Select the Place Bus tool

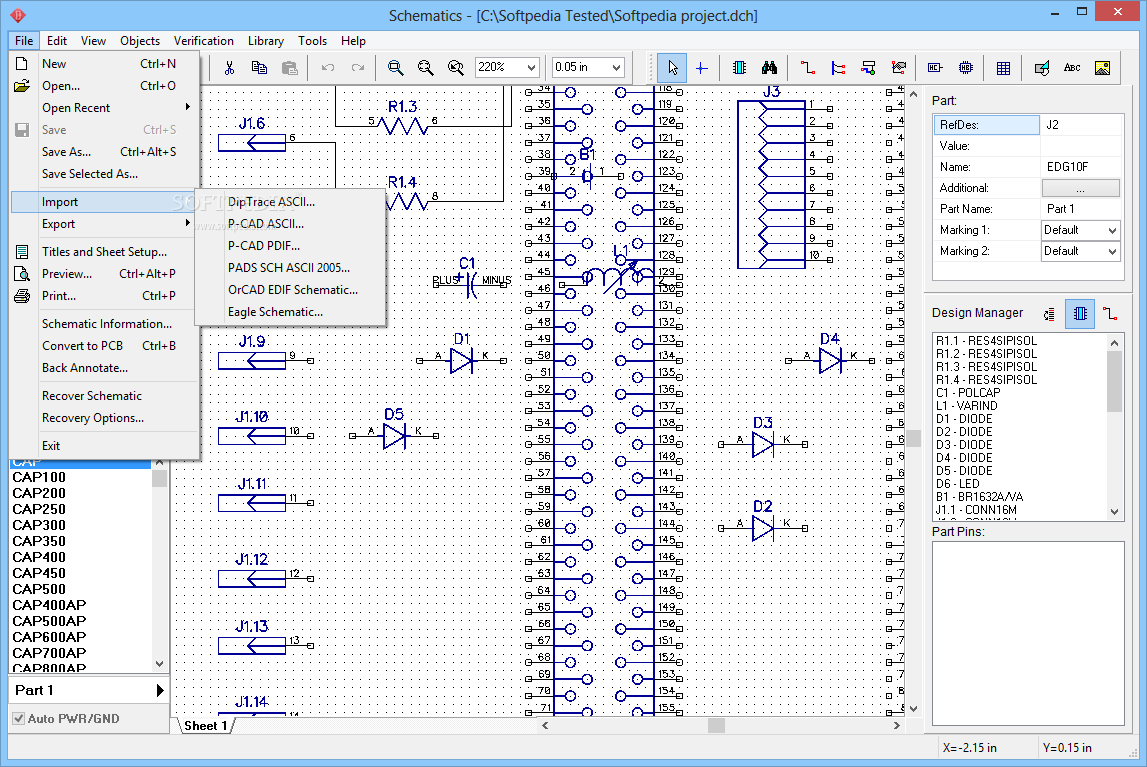[838, 68]
